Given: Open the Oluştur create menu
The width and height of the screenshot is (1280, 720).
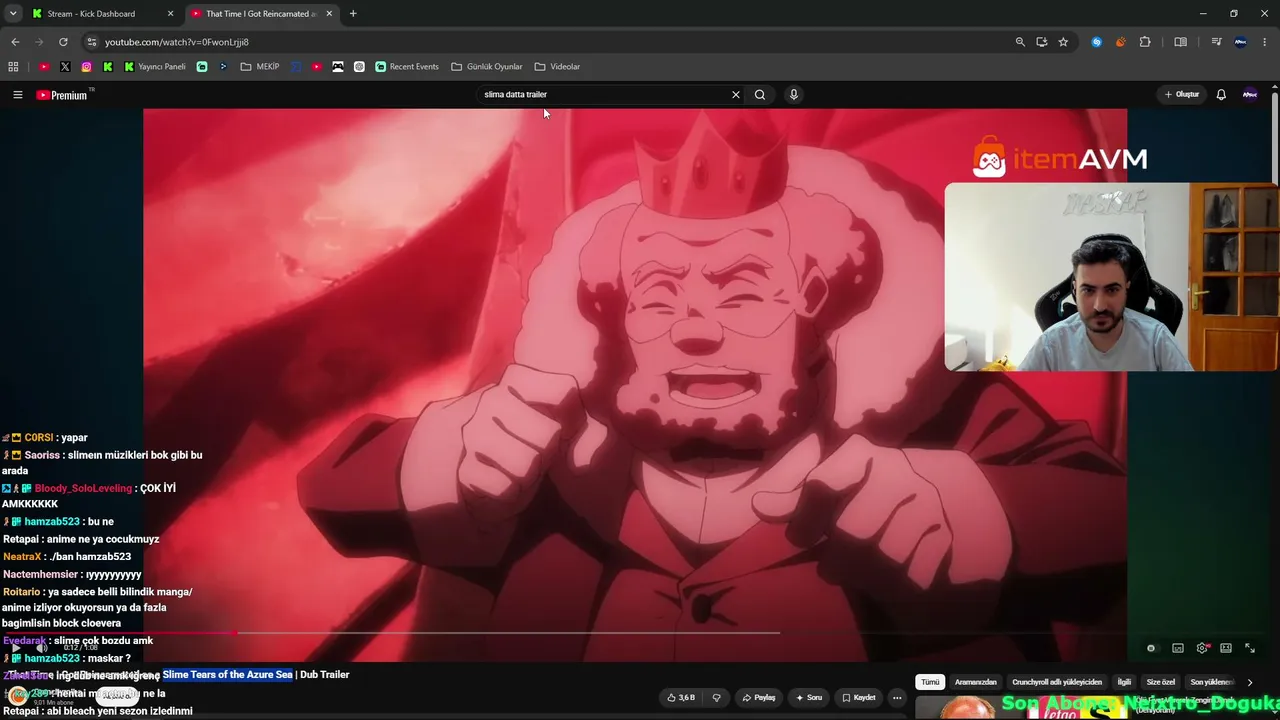Looking at the screenshot, I should pos(1182,95).
